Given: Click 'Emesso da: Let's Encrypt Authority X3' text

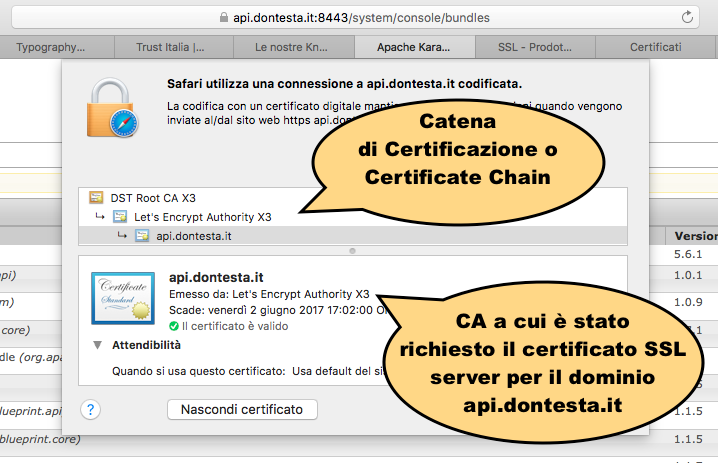Looking at the screenshot, I should [x=269, y=294].
